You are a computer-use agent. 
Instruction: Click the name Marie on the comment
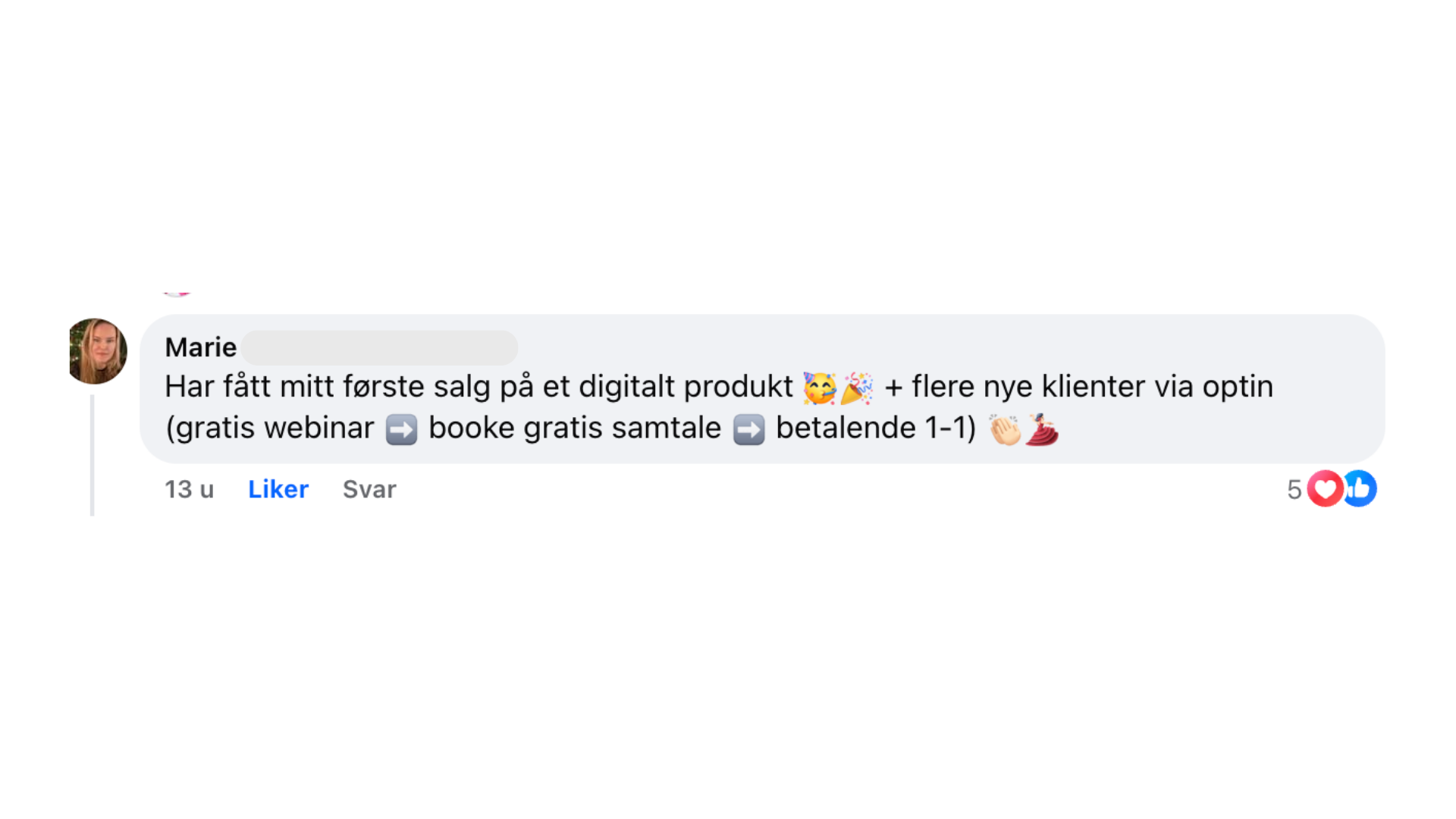tap(201, 347)
